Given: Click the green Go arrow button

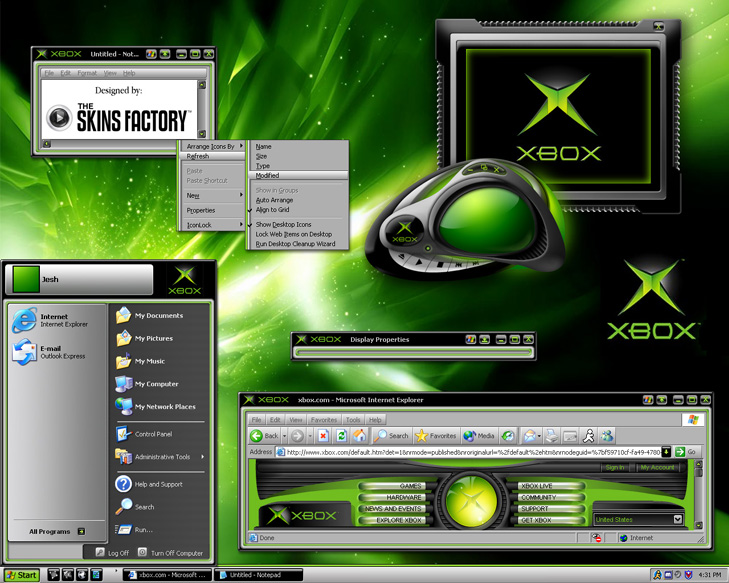Looking at the screenshot, I should pyautogui.click(x=680, y=451).
